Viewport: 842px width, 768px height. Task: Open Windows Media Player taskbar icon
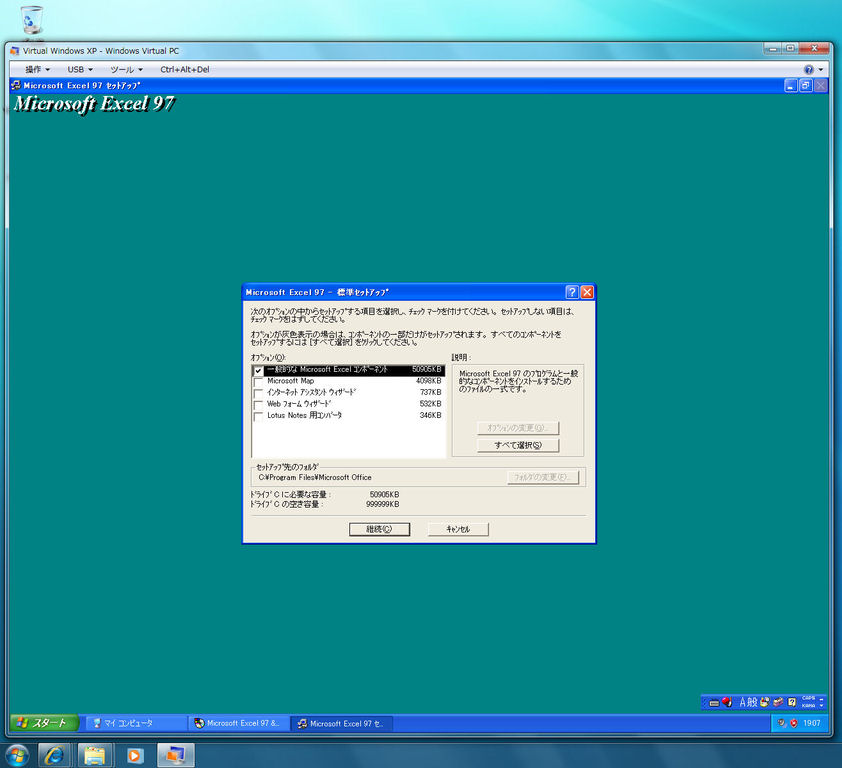[134, 756]
